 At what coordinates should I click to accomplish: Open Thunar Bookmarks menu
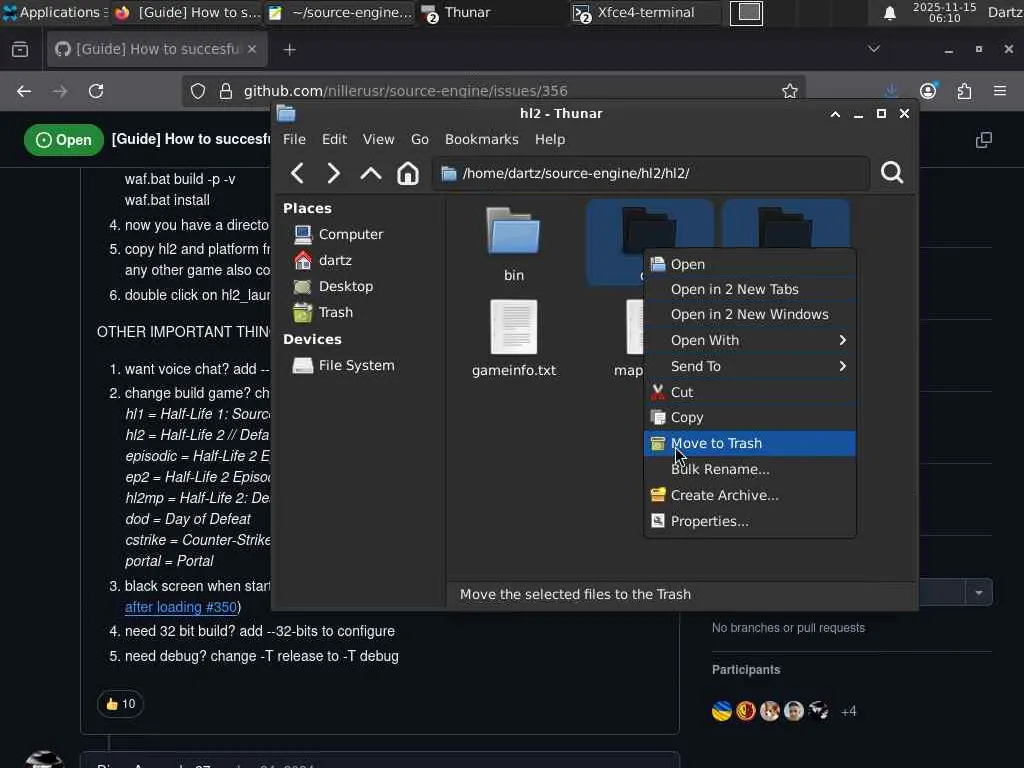[481, 139]
